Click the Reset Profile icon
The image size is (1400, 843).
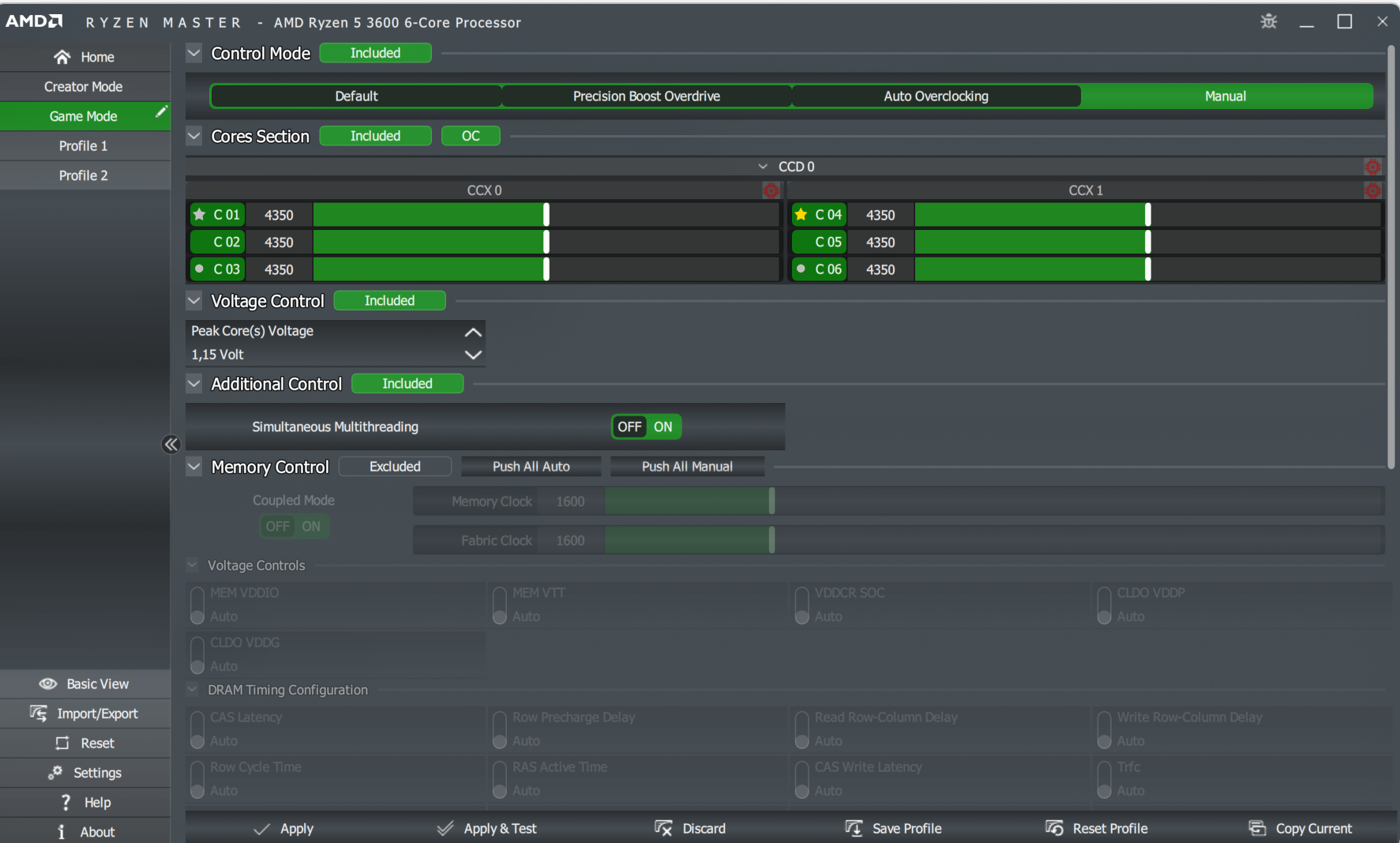(1054, 828)
